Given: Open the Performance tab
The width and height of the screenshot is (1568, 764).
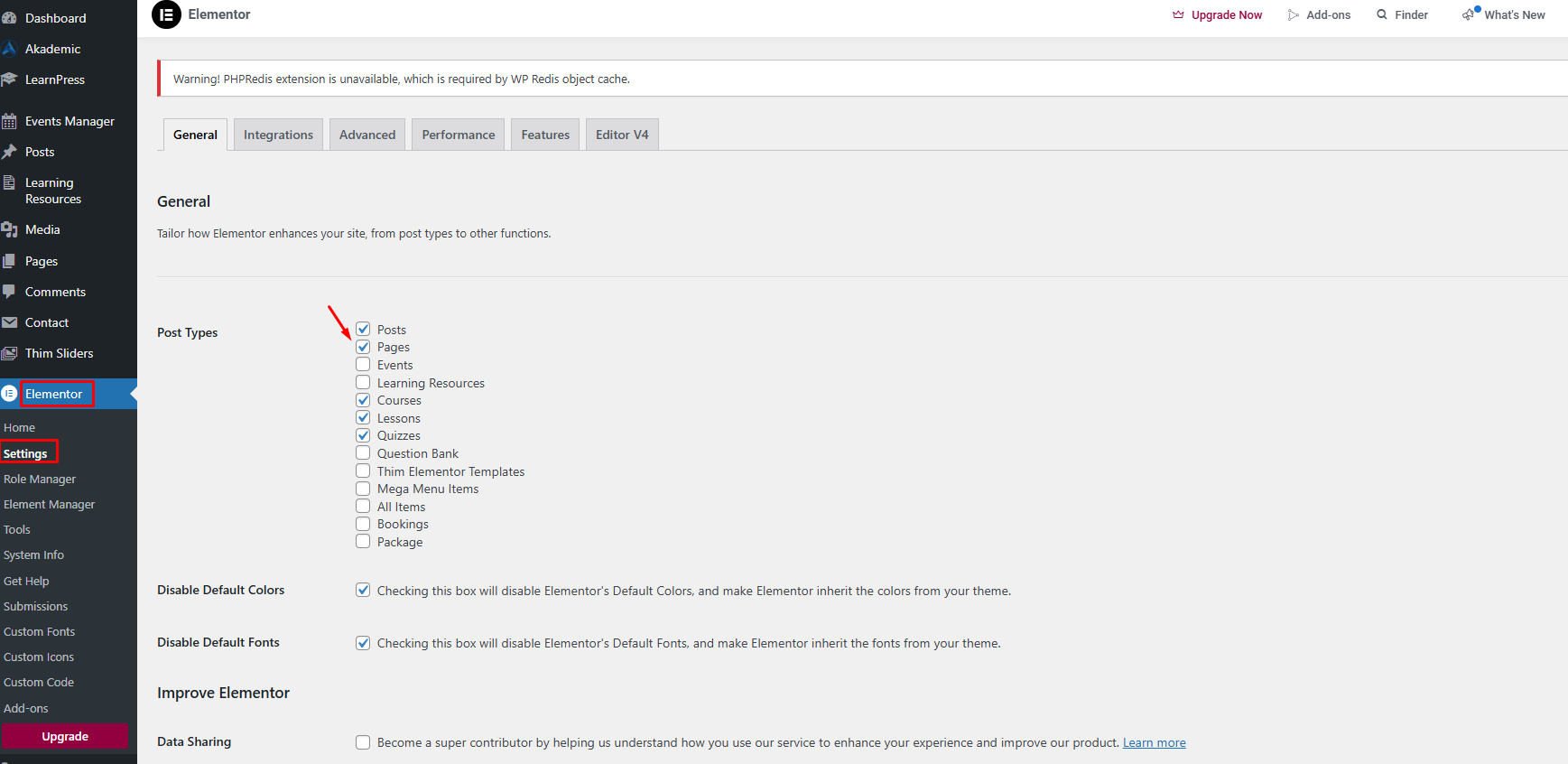Looking at the screenshot, I should click(x=459, y=135).
